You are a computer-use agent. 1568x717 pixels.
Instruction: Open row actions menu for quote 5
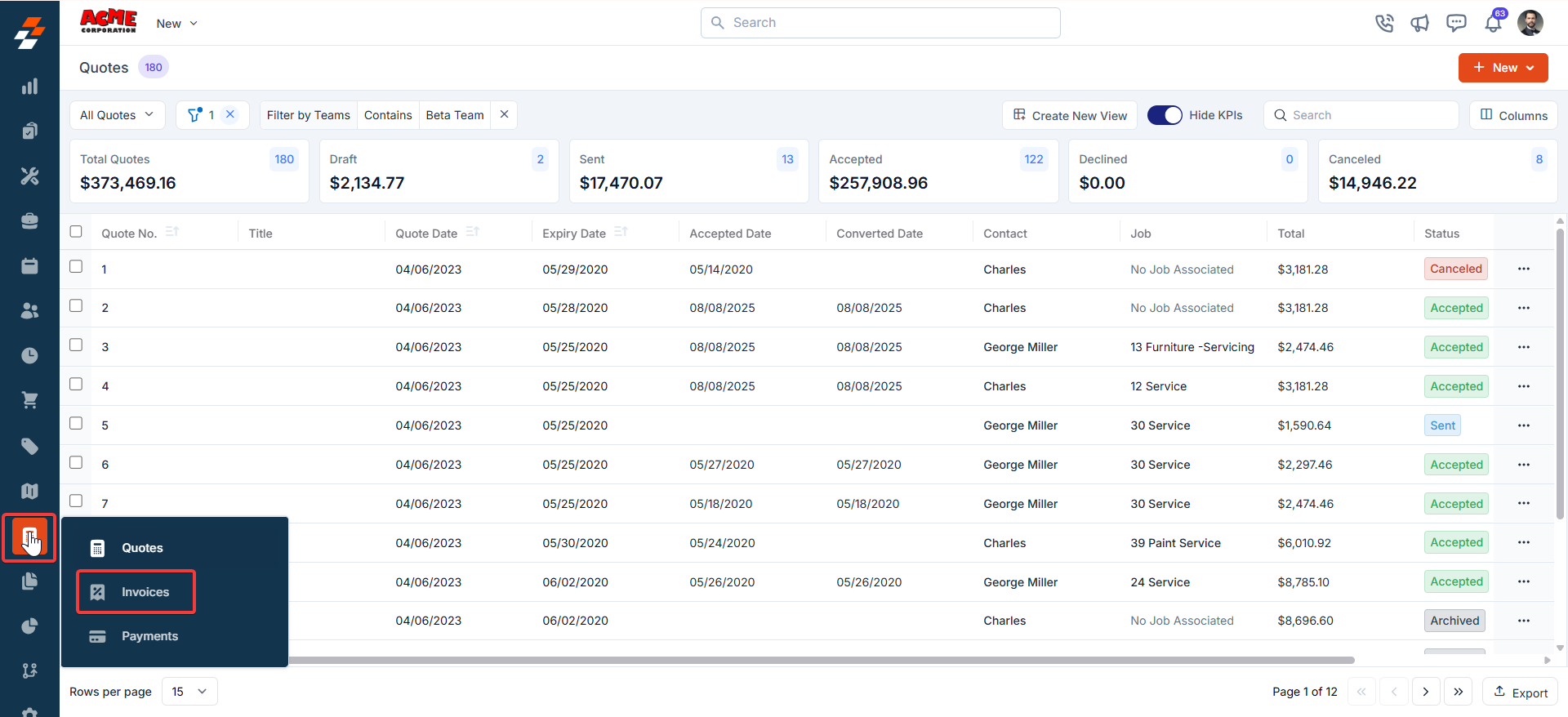tap(1524, 425)
